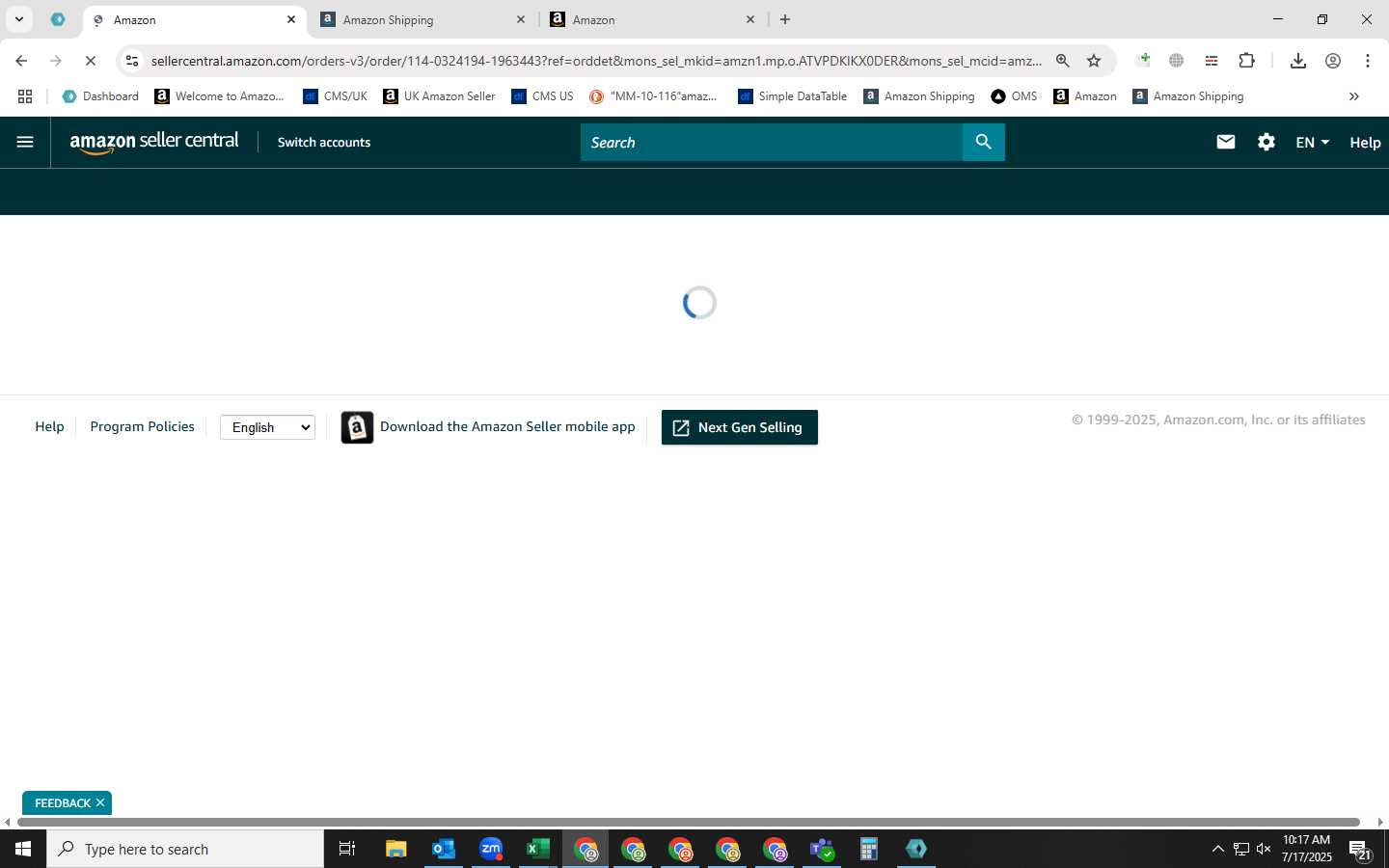Open Calculator from the taskbar
Image resolution: width=1389 pixels, height=868 pixels.
[869, 849]
